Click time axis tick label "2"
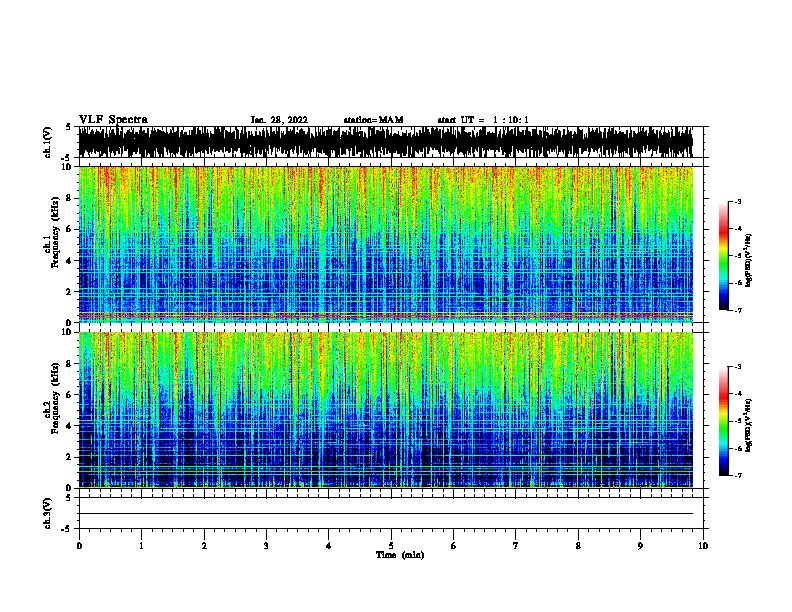This screenshot has height=612, width=792. point(204,545)
